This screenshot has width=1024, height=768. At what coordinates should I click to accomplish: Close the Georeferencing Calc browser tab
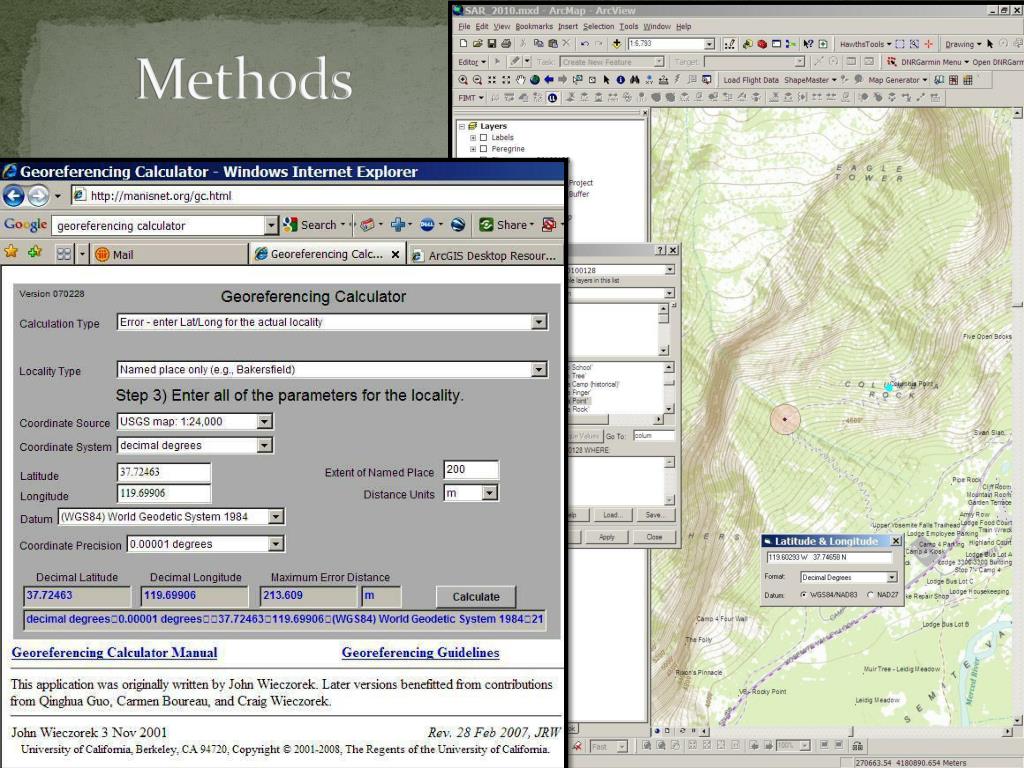point(395,255)
